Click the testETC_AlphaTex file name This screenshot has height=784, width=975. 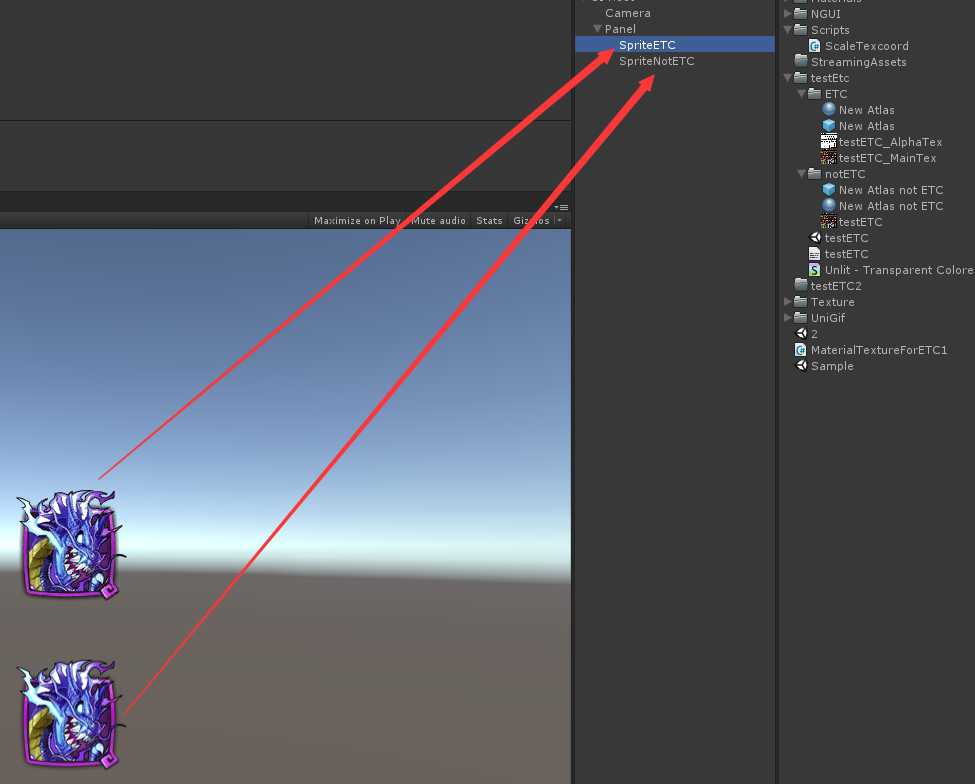coord(890,142)
